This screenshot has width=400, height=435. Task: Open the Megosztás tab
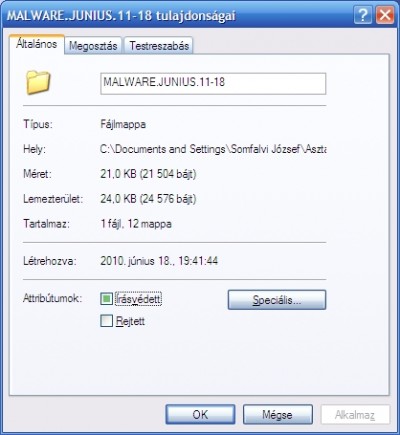[x=93, y=46]
